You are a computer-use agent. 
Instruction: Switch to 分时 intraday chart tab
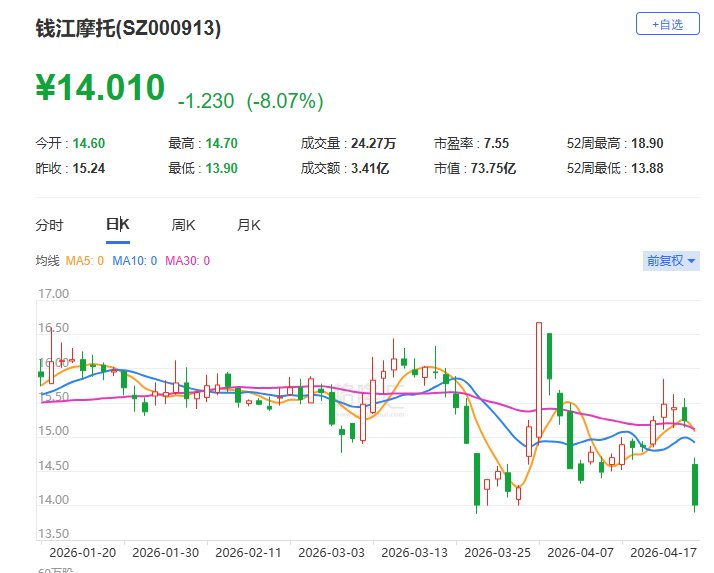[49, 225]
